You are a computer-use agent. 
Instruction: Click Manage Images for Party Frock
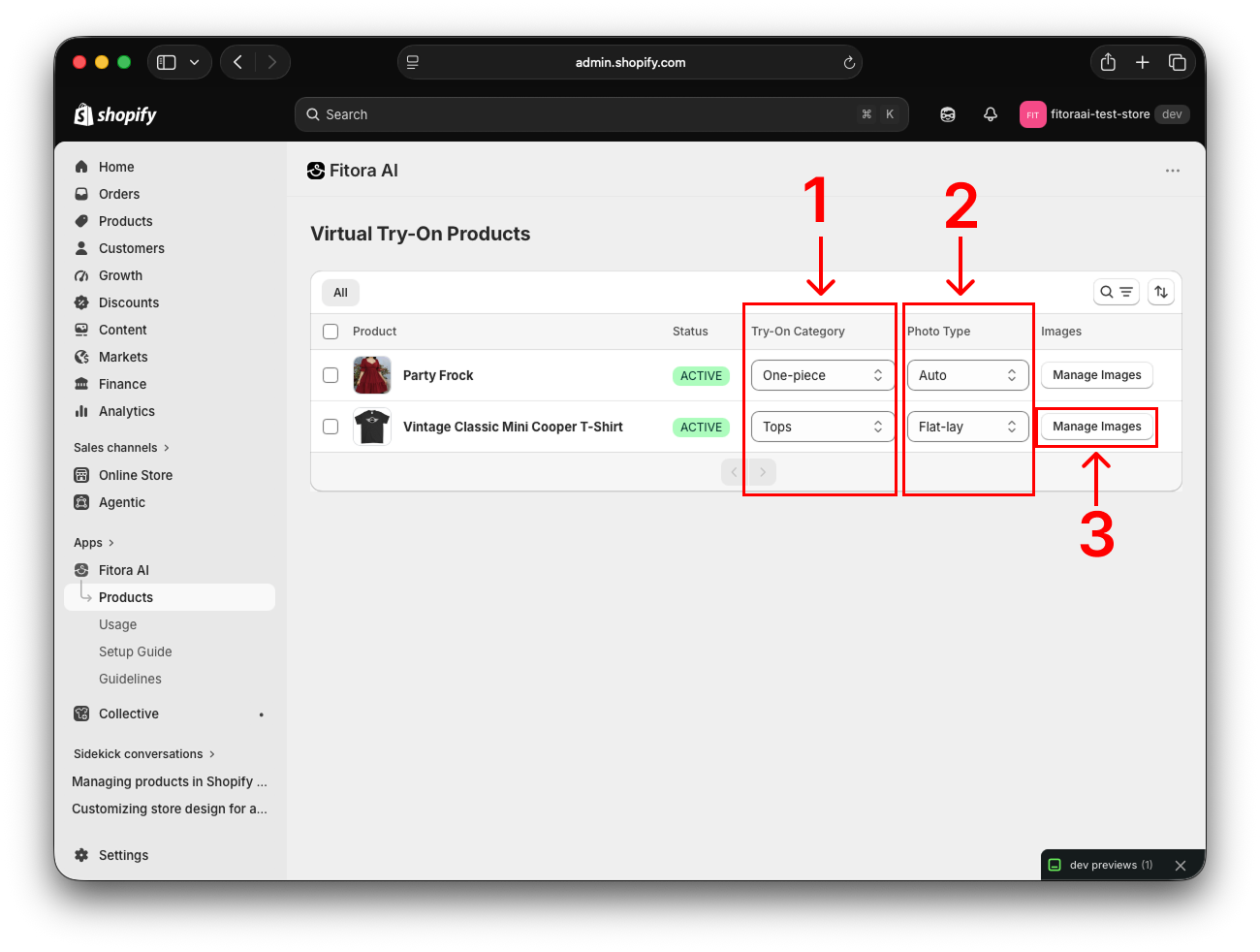(x=1097, y=375)
